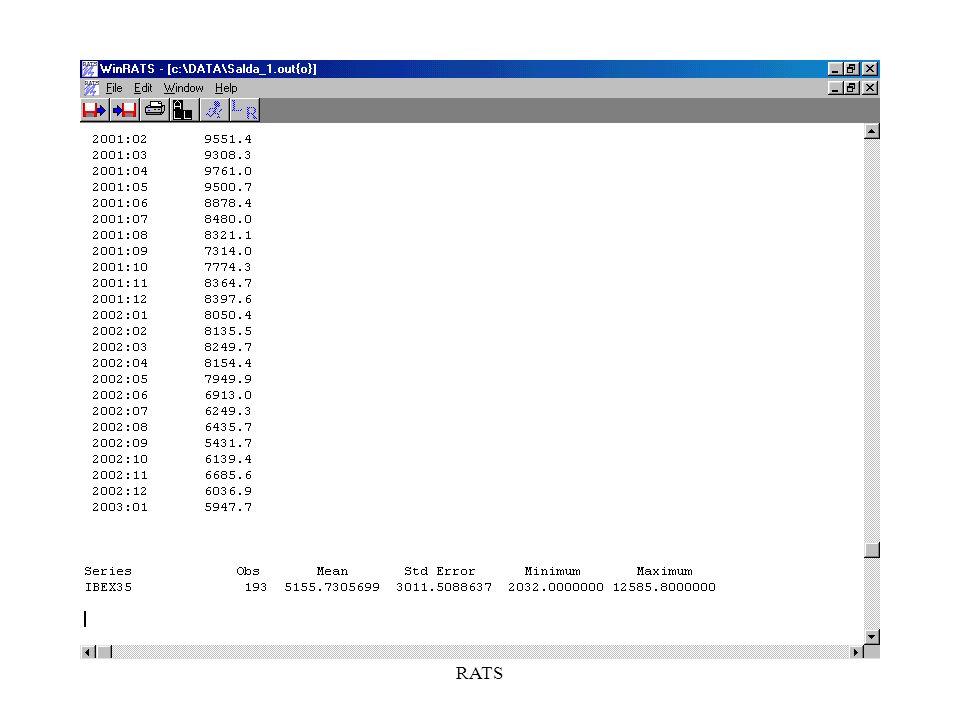This screenshot has width=960, height=720.
Task: Minimize the Salda_1.out document window
Action: [834, 88]
